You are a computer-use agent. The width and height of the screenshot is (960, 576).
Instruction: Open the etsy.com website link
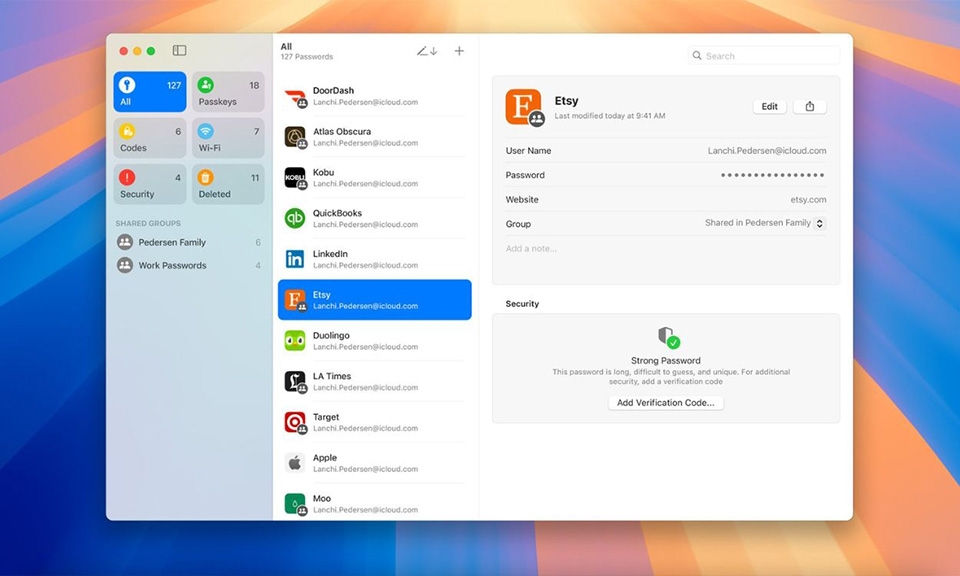(x=808, y=200)
